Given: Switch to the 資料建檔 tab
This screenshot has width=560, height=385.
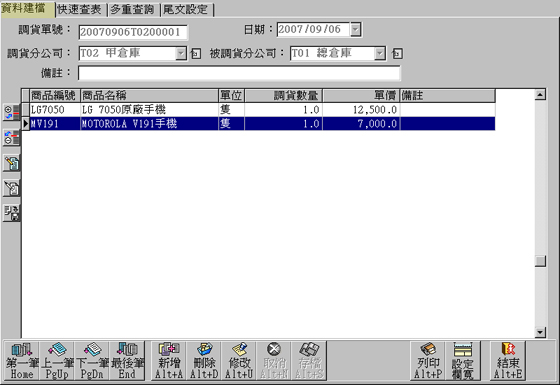Looking at the screenshot, I should 27,9.
